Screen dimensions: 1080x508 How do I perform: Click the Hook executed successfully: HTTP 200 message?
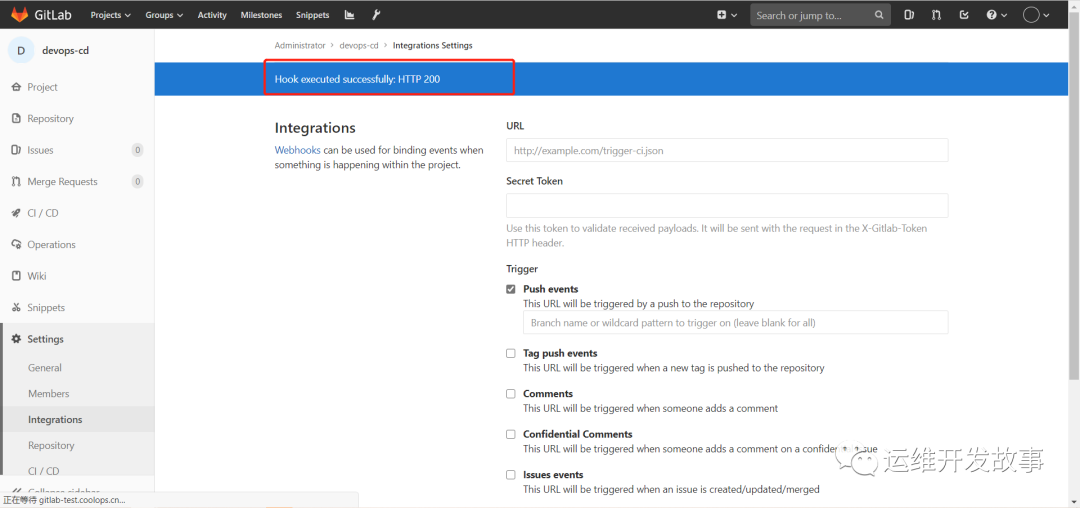(x=357, y=79)
